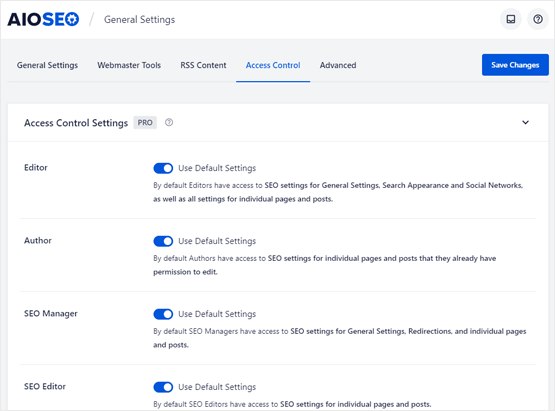
Task: Go to the RSS Content tab
Action: point(203,65)
